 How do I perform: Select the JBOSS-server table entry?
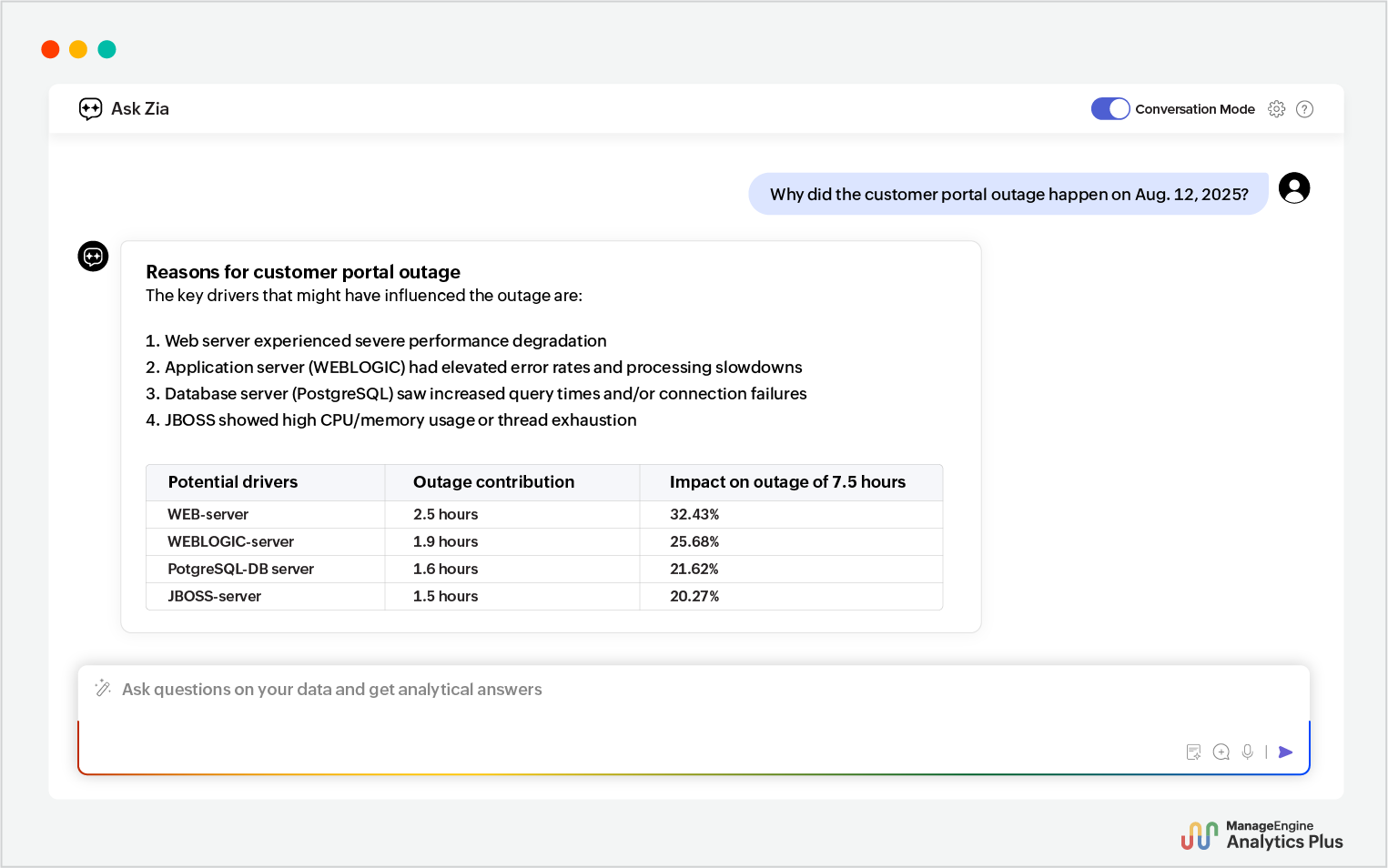click(214, 596)
